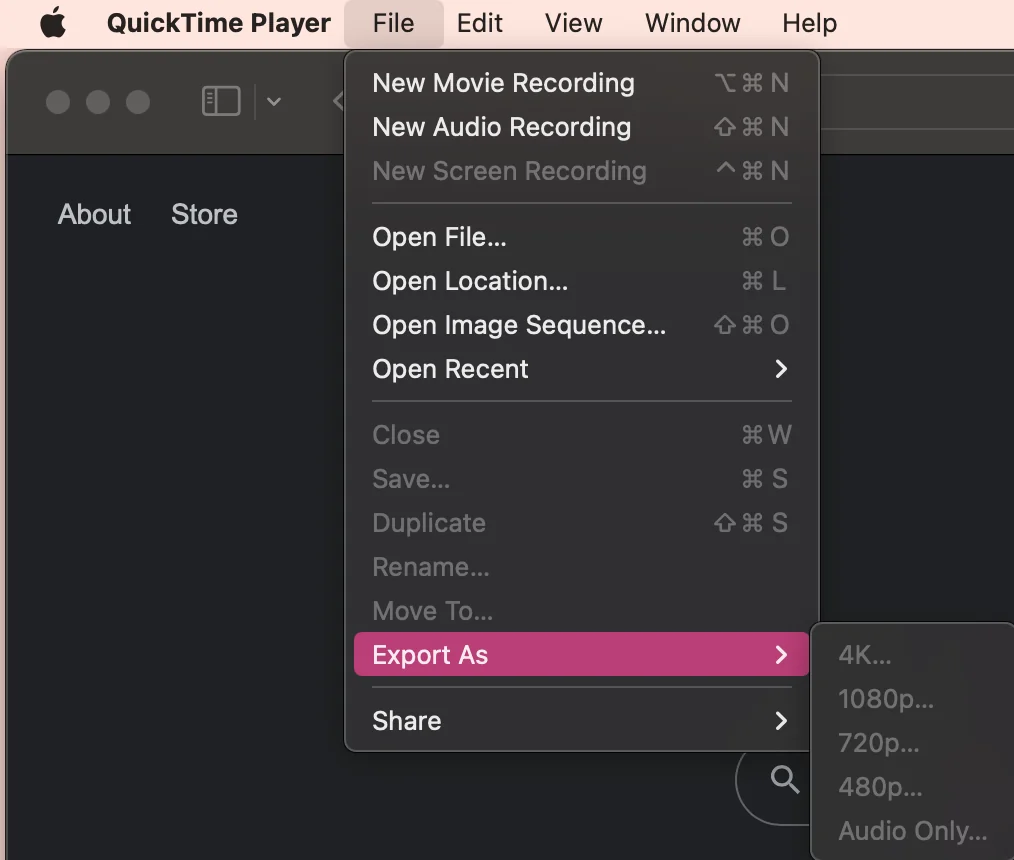Open the Help menu
The width and height of the screenshot is (1014, 860).
[809, 23]
